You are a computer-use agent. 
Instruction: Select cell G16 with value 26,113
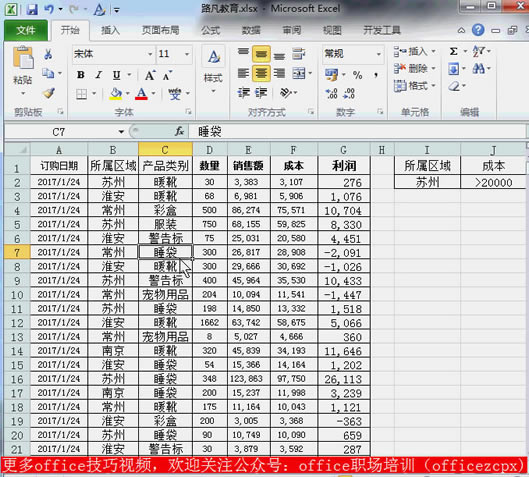coord(344,379)
